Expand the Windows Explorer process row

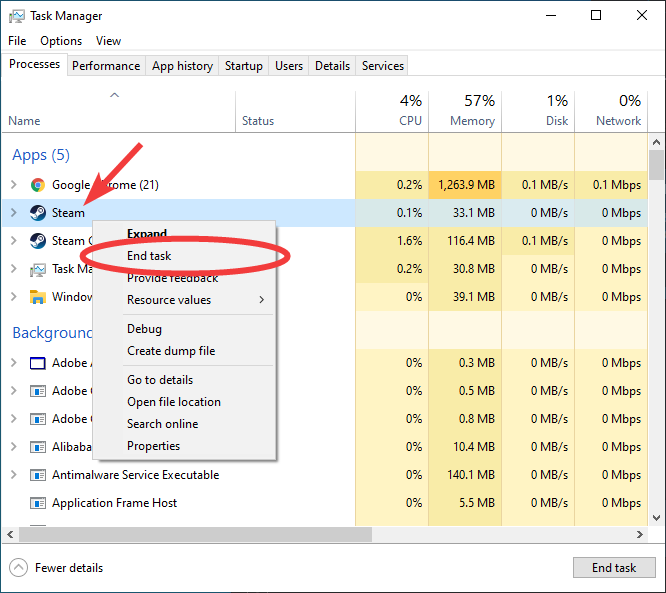[x=14, y=296]
